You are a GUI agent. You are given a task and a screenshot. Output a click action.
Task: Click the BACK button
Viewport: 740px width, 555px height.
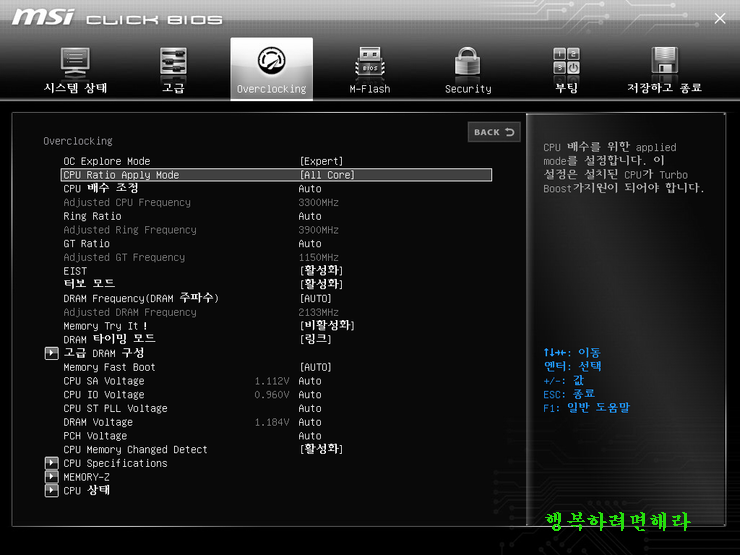click(x=494, y=132)
